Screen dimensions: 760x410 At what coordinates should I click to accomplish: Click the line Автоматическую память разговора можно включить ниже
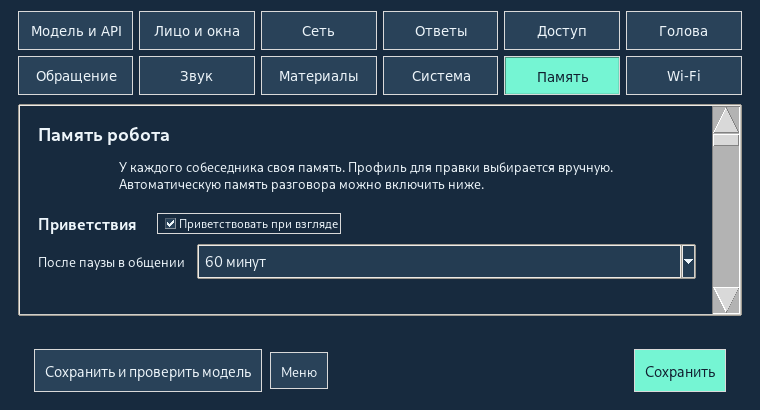[x=301, y=185]
